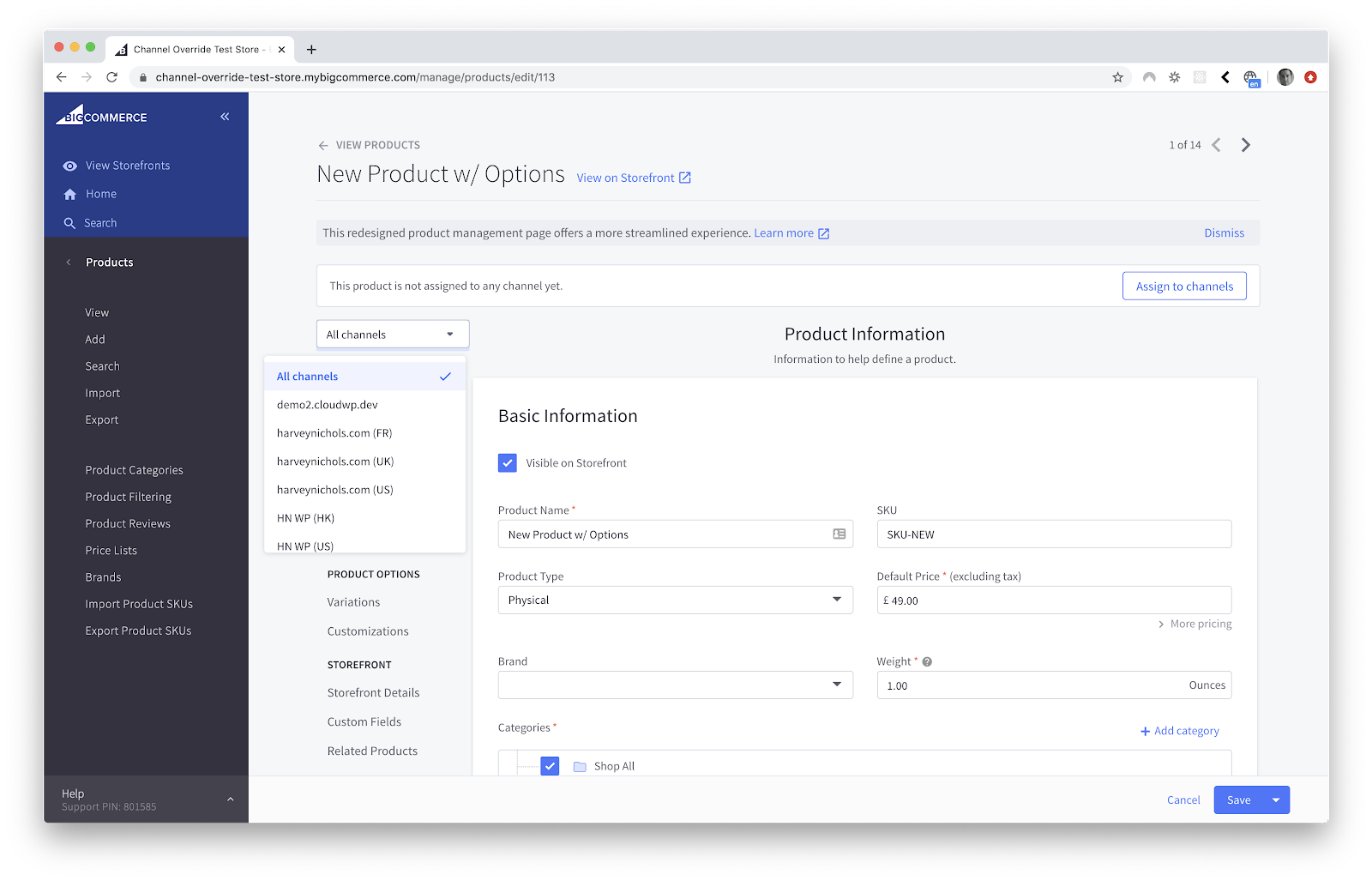This screenshot has width=1372, height=881.
Task: Open the Brand dropdown
Action: tap(675, 685)
